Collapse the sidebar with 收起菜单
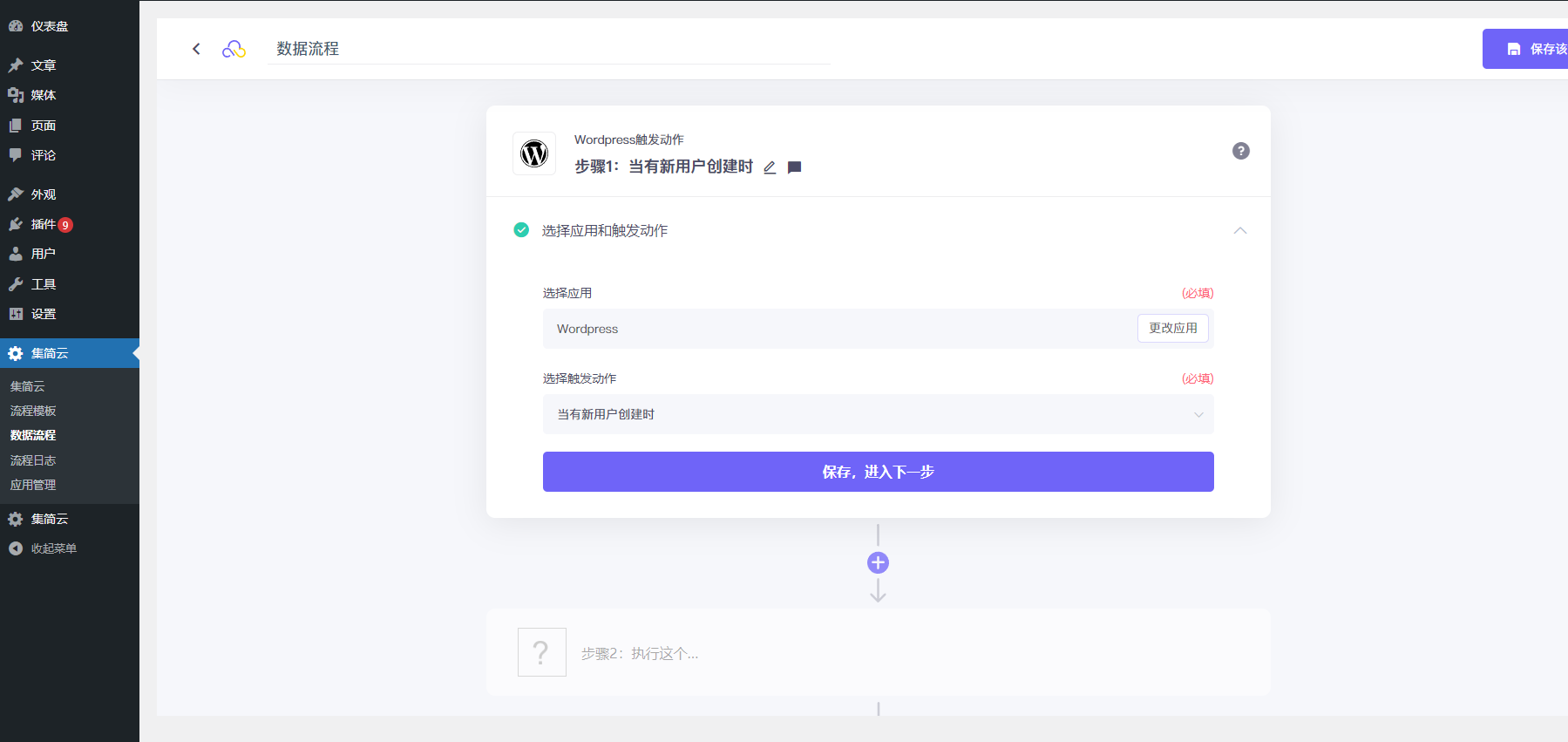 point(70,548)
